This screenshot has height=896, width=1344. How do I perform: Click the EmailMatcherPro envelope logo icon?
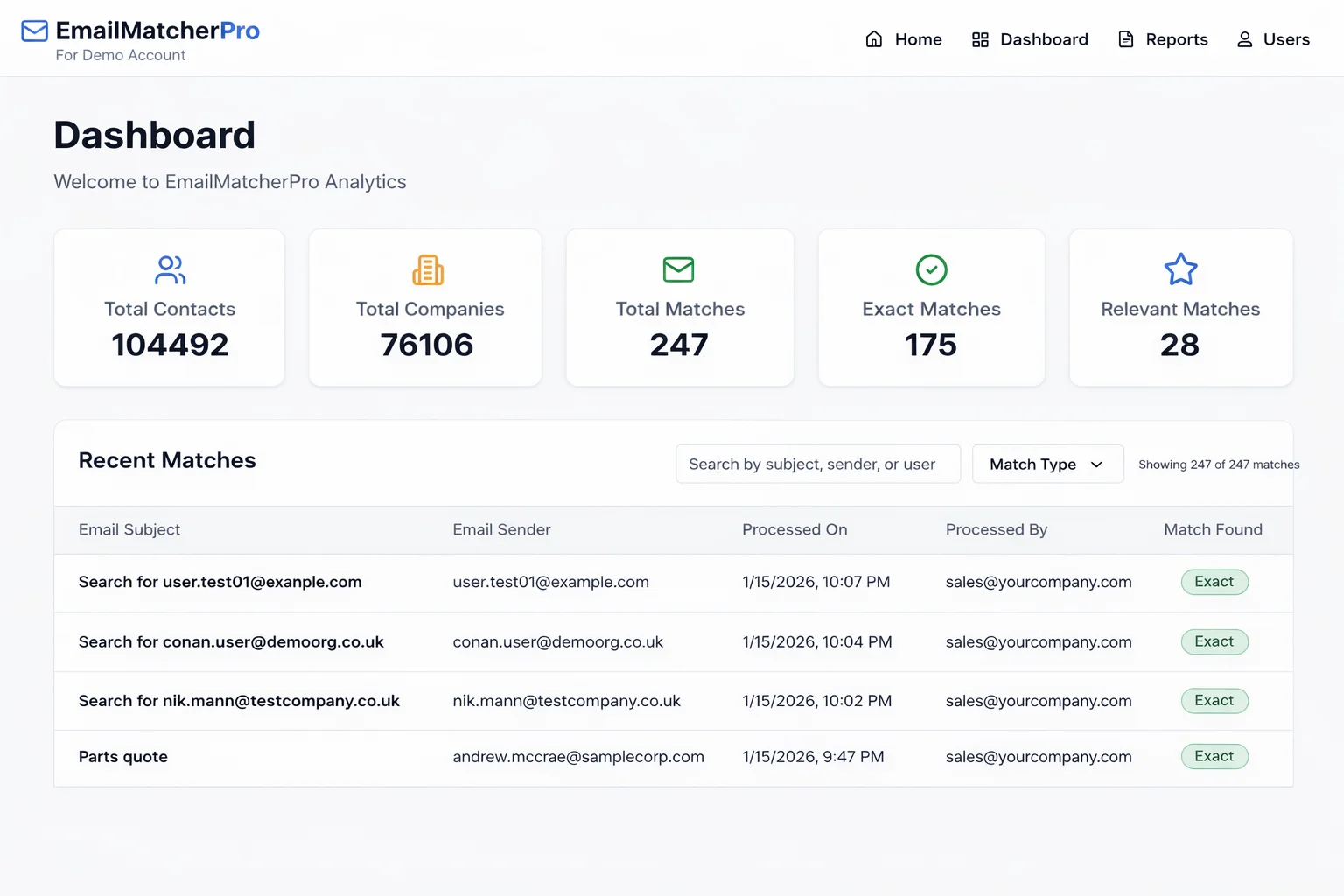pos(34,31)
